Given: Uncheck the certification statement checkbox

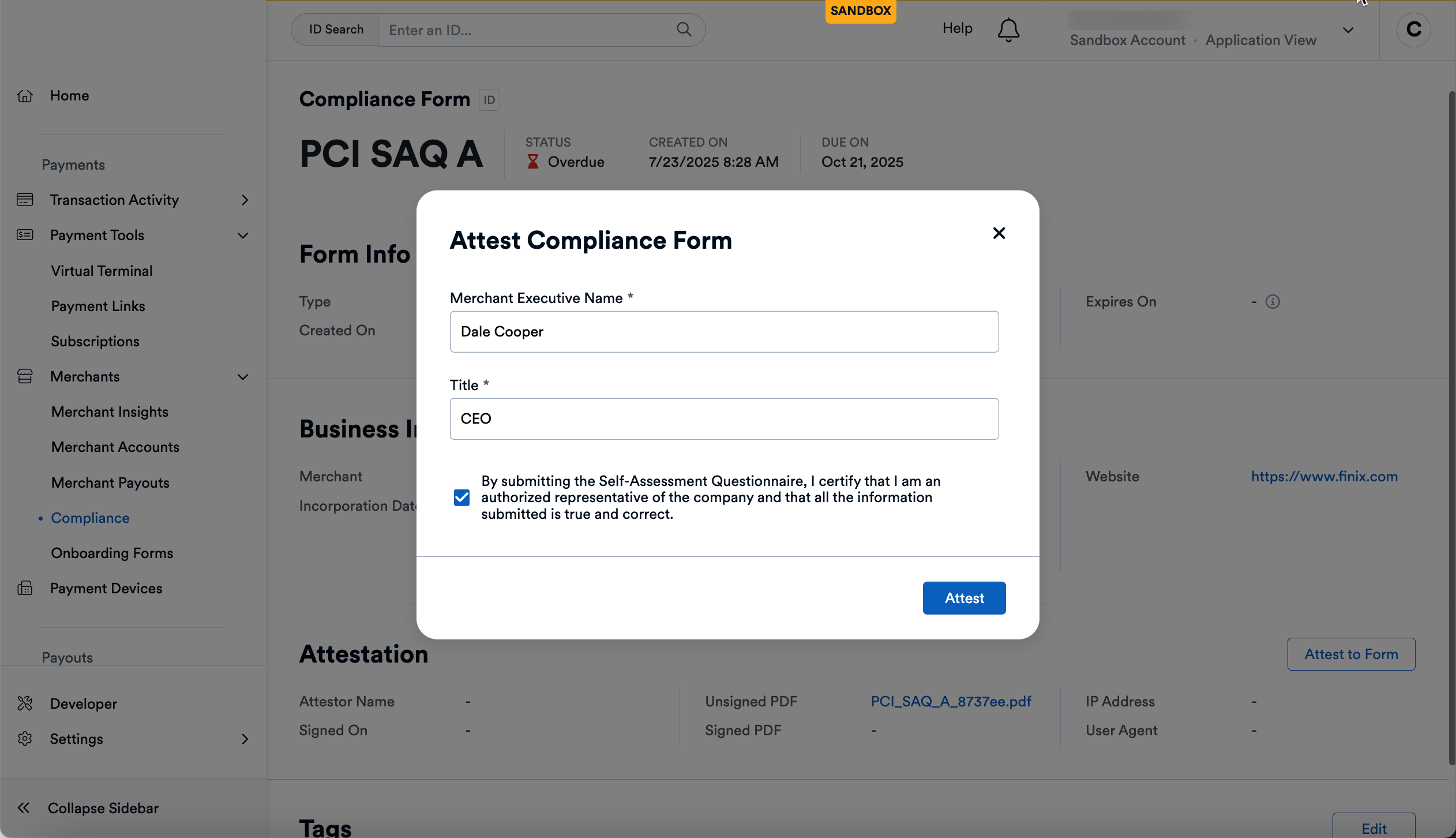Looking at the screenshot, I should [x=461, y=497].
